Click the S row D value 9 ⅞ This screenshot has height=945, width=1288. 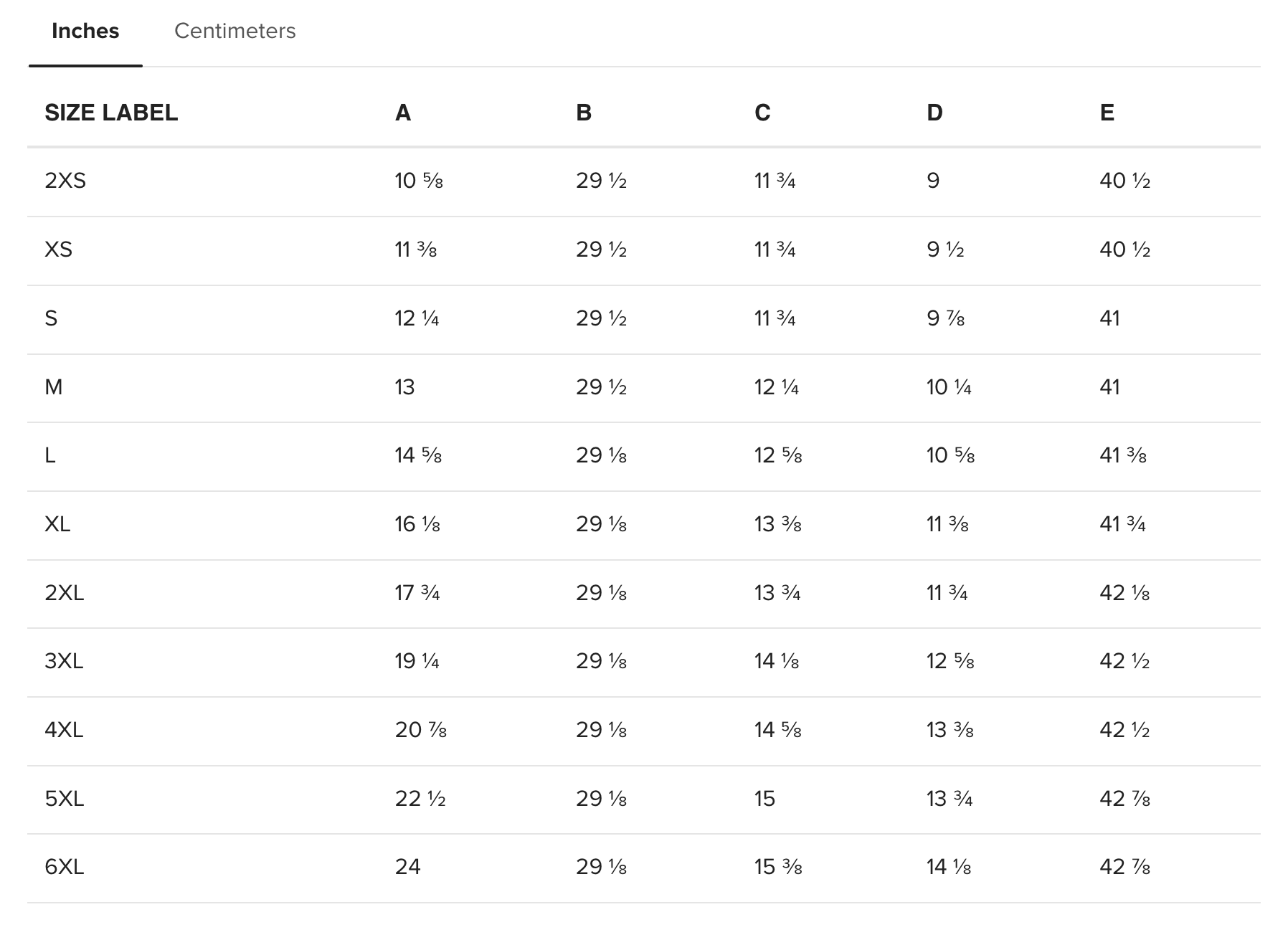[x=946, y=318]
